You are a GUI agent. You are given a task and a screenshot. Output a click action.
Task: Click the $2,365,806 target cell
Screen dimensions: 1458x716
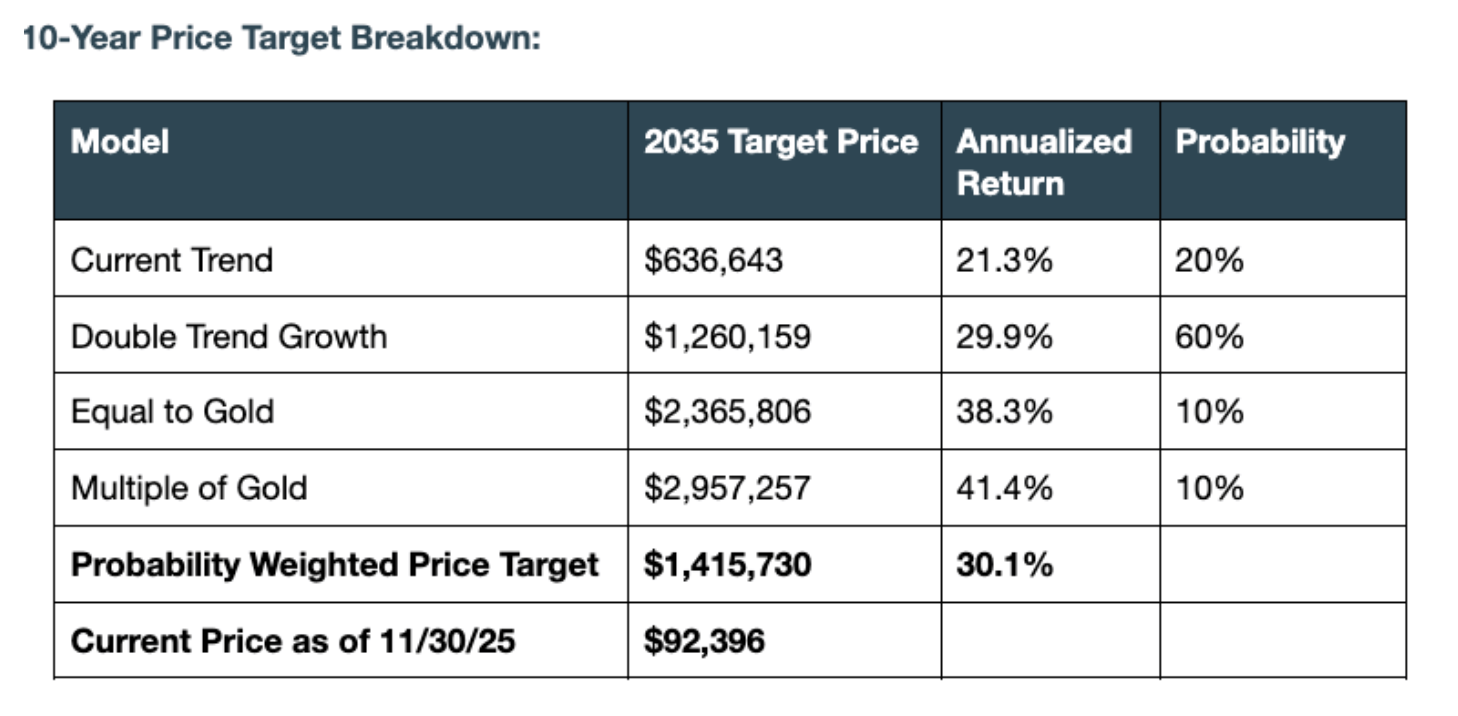point(727,412)
